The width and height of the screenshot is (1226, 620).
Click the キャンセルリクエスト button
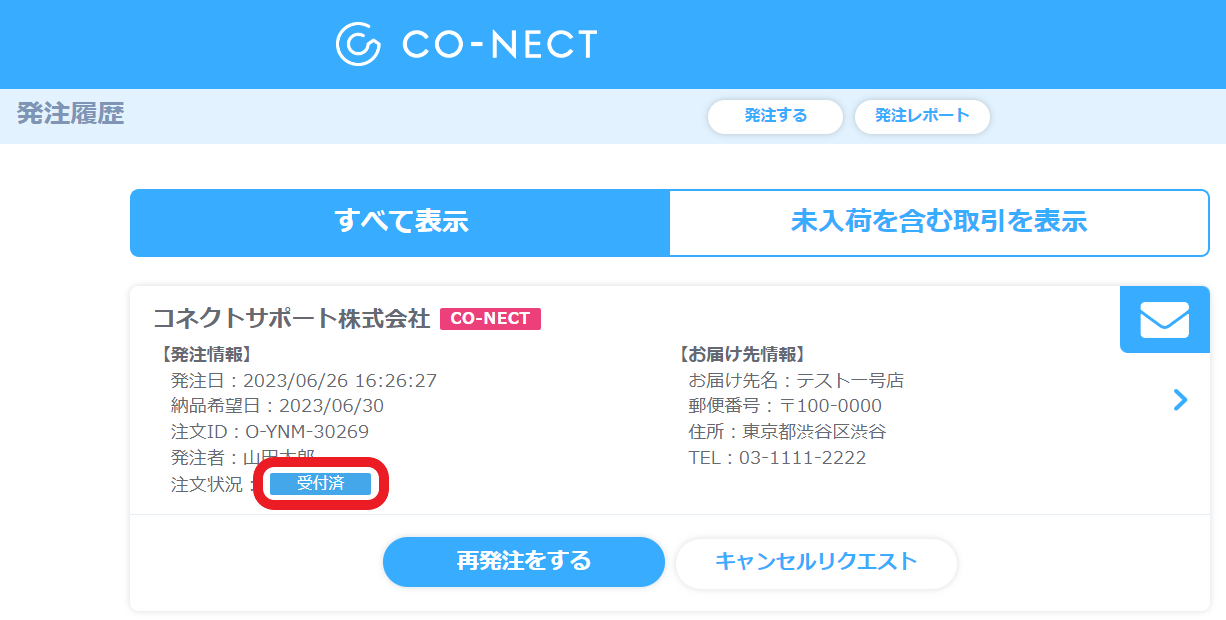coord(816,562)
